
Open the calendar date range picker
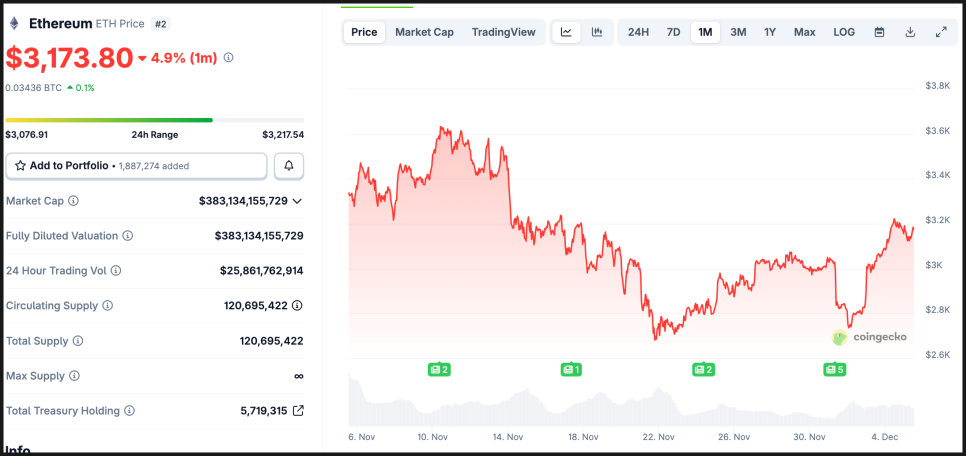(x=879, y=32)
